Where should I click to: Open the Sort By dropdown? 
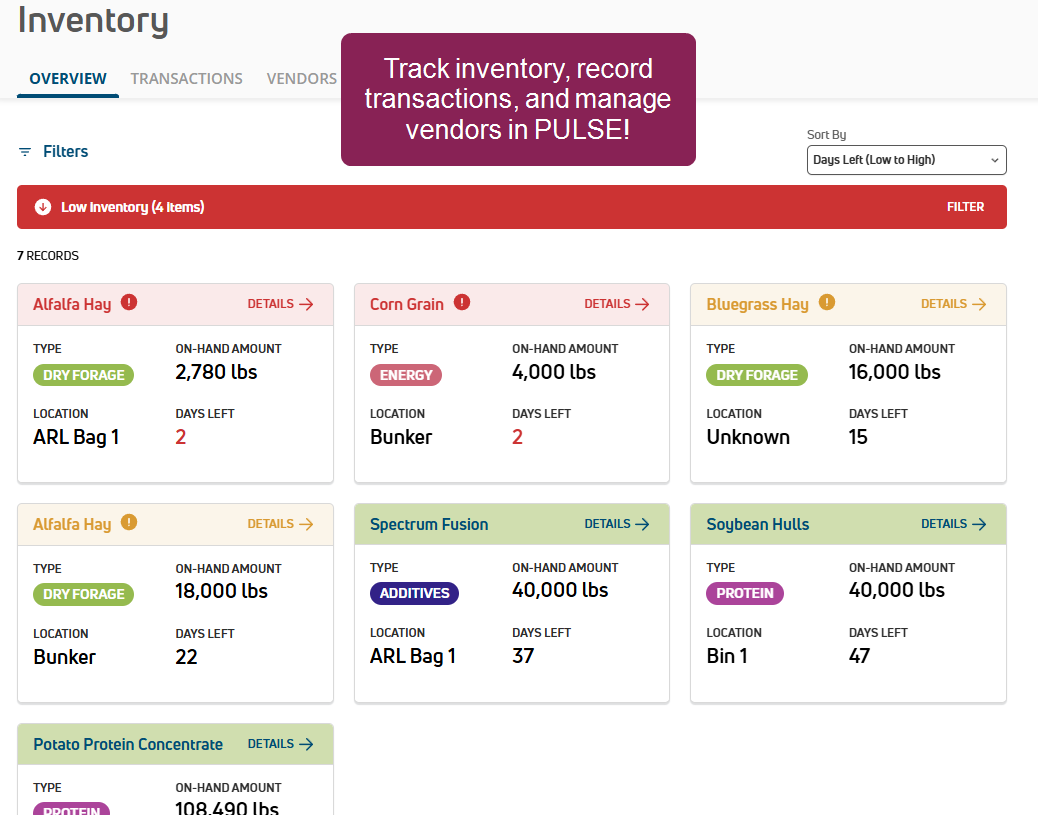click(906, 160)
